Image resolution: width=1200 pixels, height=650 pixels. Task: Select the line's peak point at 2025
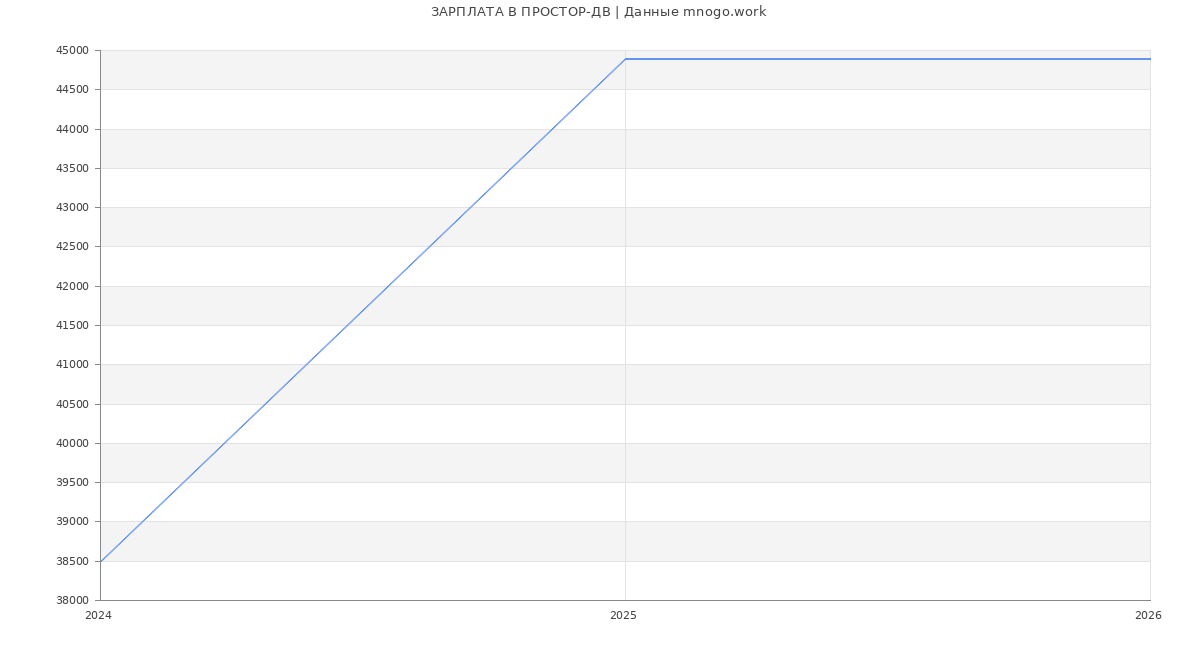point(625,59)
